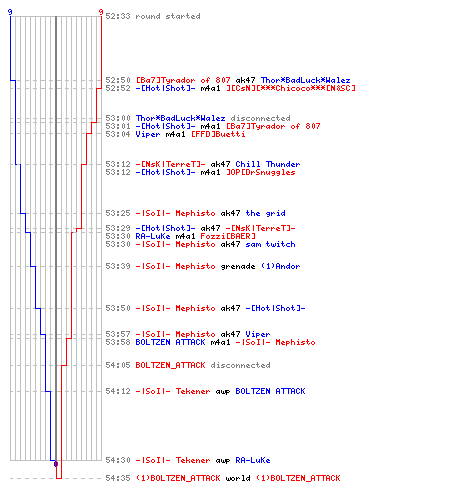450x500 pixels.
Task: Select [FFD]Buetti victim name
Action: click(x=218, y=134)
